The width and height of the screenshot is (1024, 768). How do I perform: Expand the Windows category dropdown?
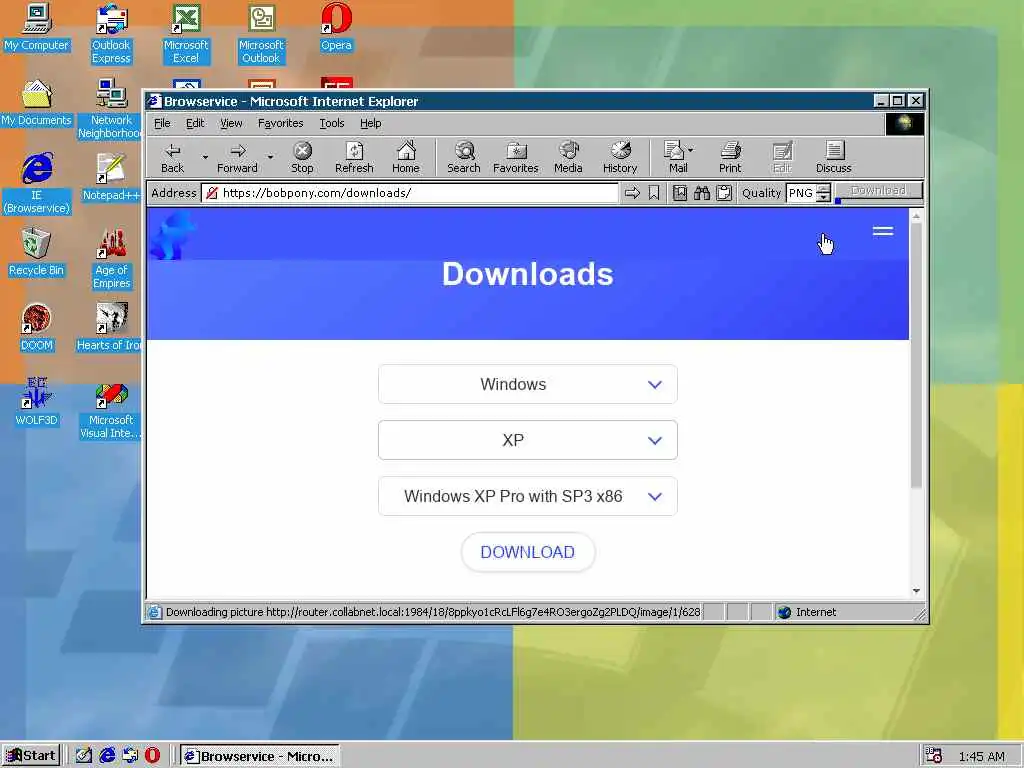tap(528, 384)
